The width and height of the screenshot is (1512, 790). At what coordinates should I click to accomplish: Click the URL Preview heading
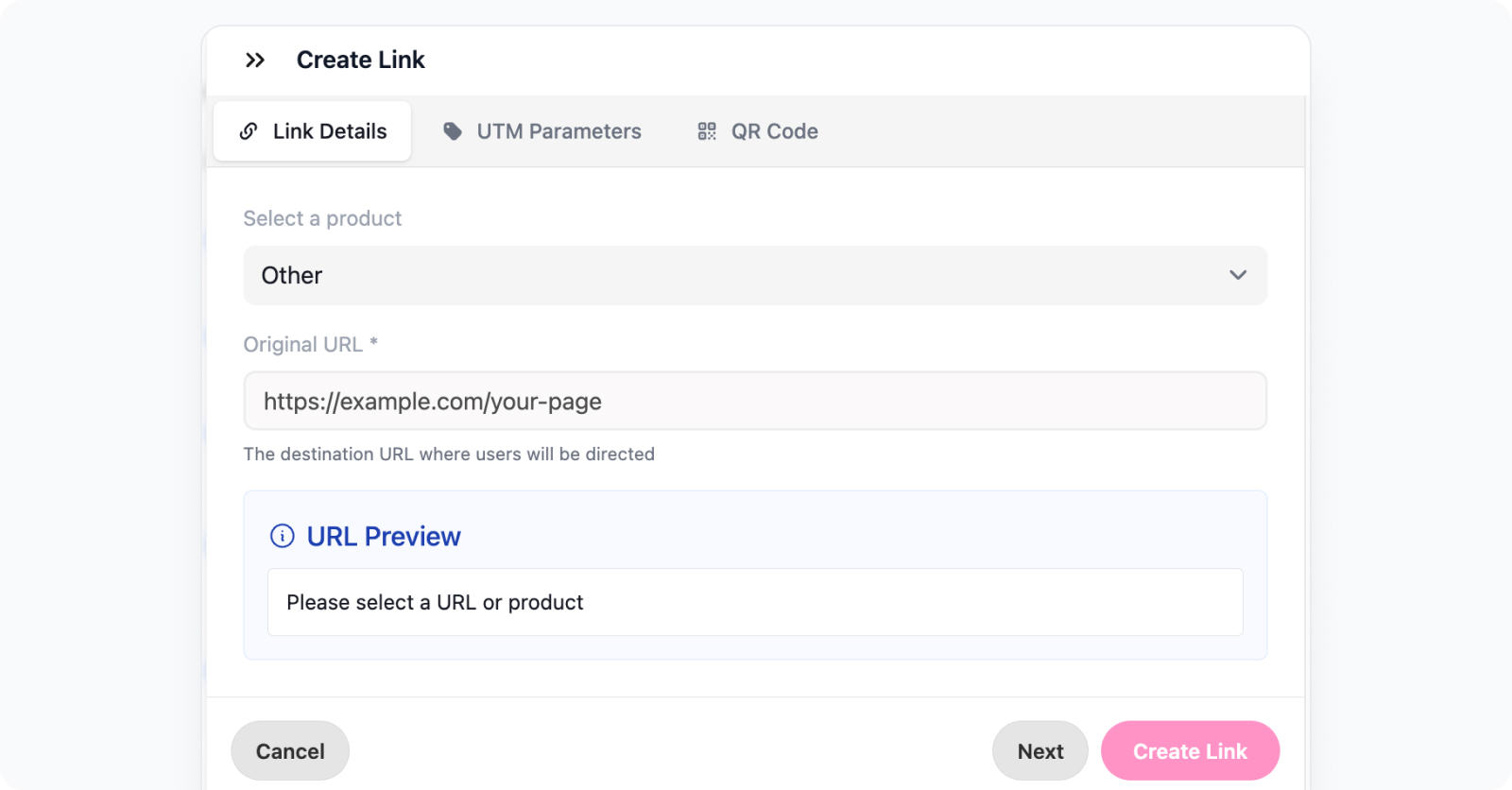pyautogui.click(x=384, y=536)
